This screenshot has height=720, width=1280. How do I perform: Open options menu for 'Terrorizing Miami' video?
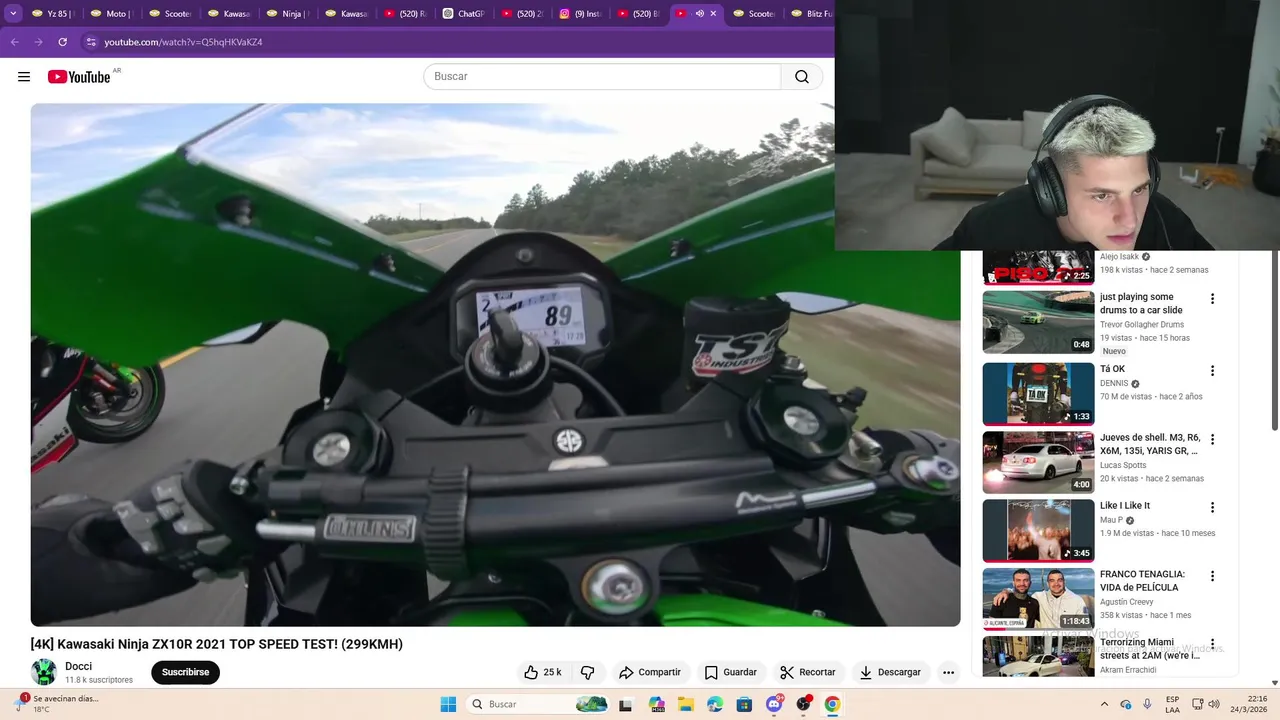pyautogui.click(x=1213, y=644)
